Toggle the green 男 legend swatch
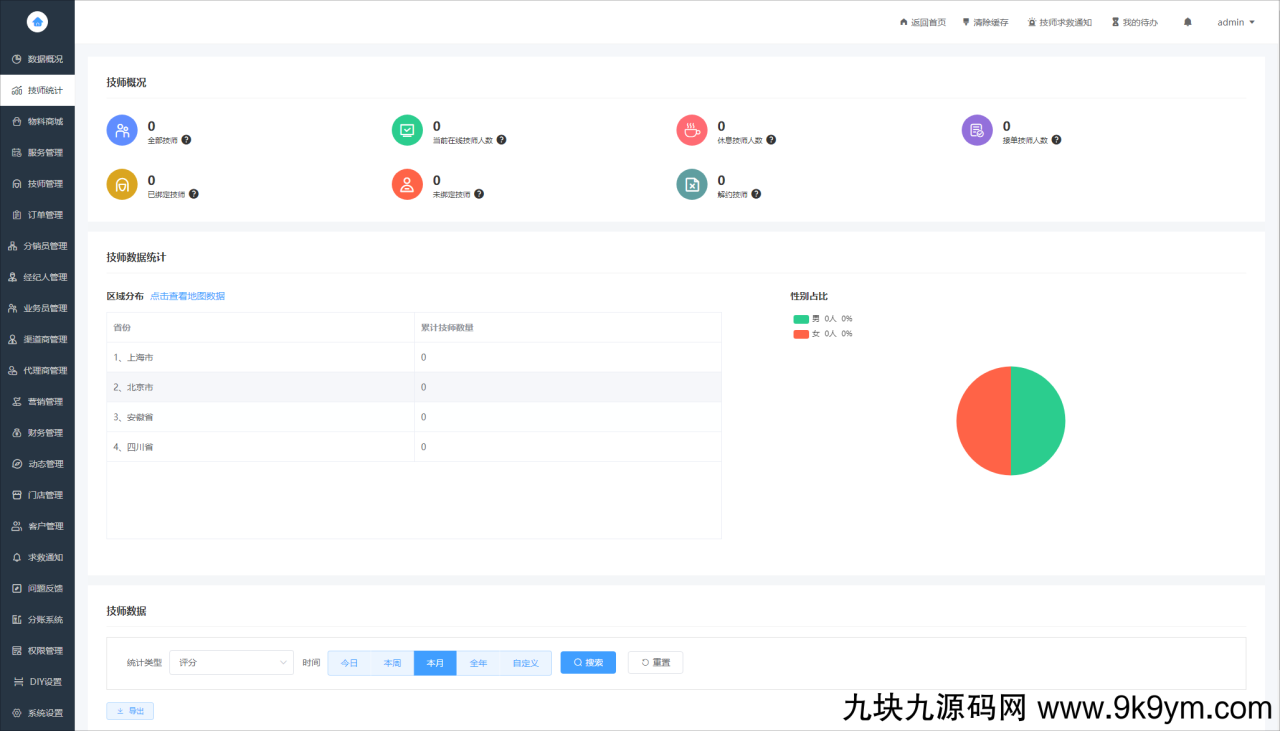Image resolution: width=1280 pixels, height=731 pixels. [x=801, y=319]
